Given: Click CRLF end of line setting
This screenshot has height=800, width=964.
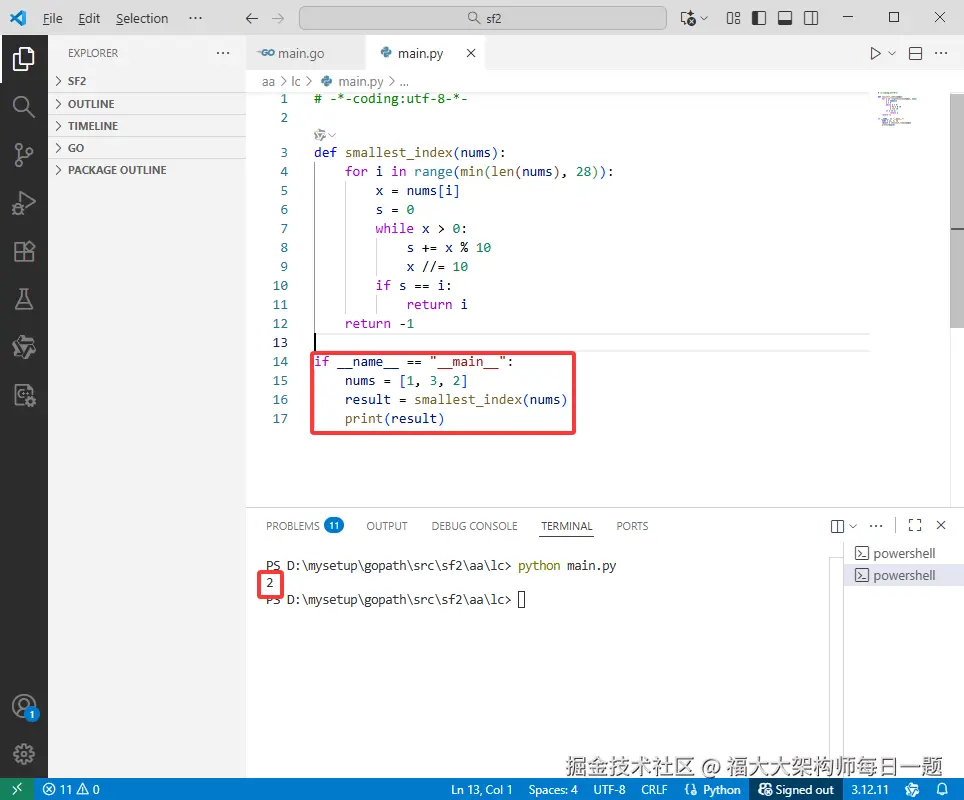Looking at the screenshot, I should [x=654, y=790].
